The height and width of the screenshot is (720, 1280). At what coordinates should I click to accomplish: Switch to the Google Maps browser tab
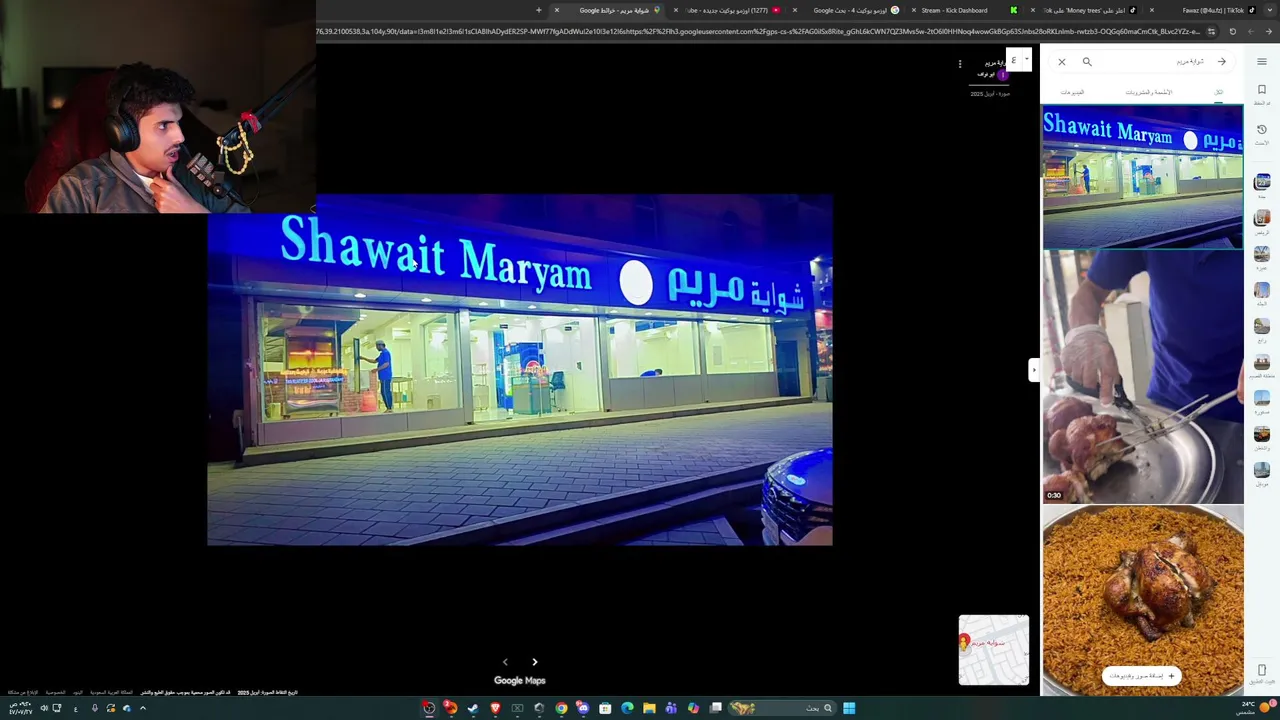(610, 10)
